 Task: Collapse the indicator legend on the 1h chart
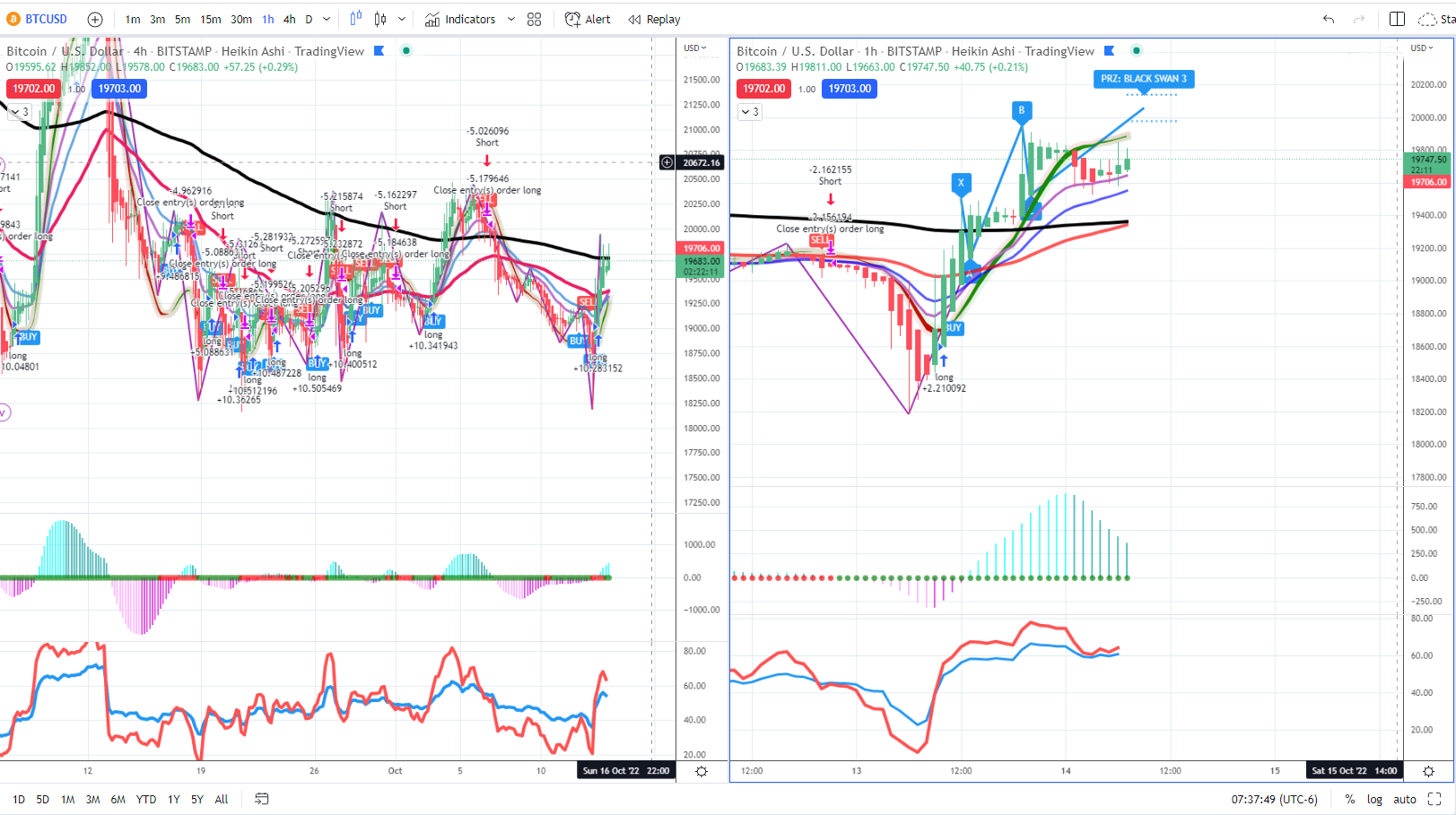click(x=750, y=112)
